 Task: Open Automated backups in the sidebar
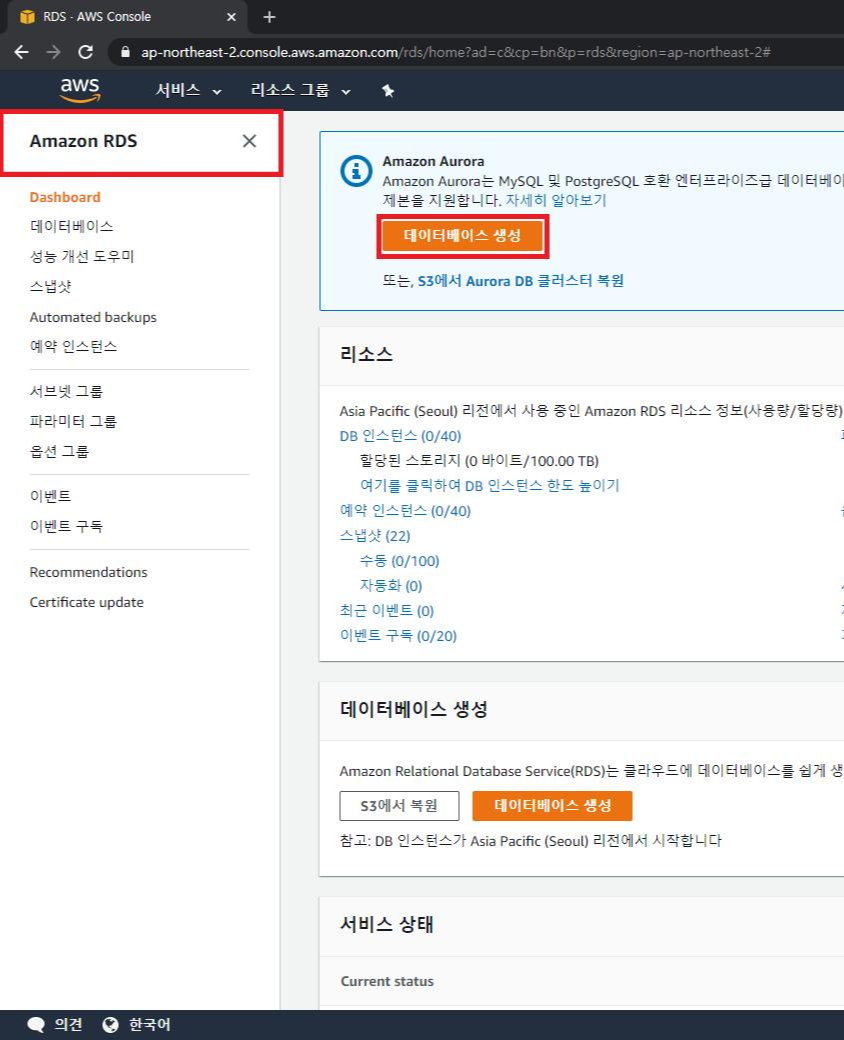(x=93, y=317)
